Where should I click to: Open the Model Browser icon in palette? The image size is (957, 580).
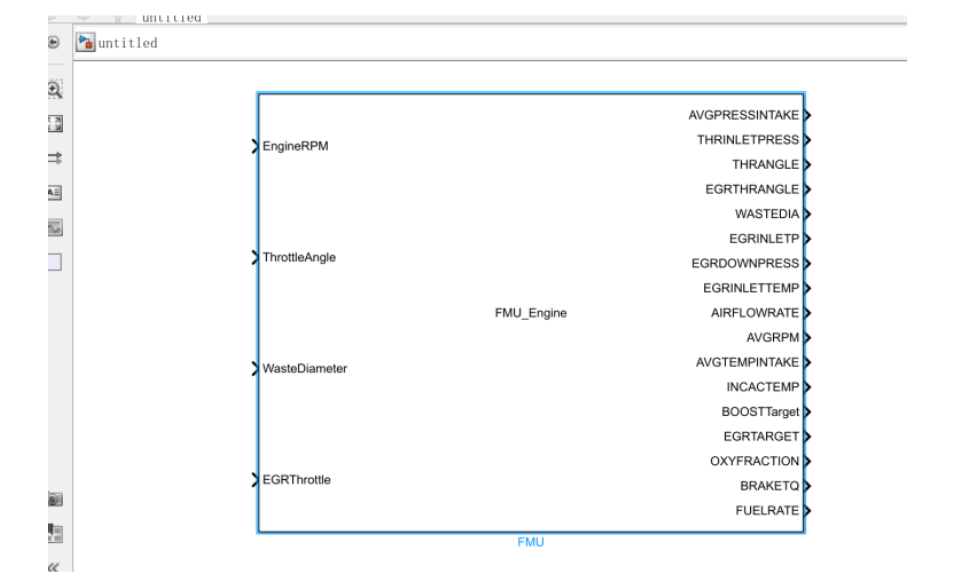click(x=55, y=533)
